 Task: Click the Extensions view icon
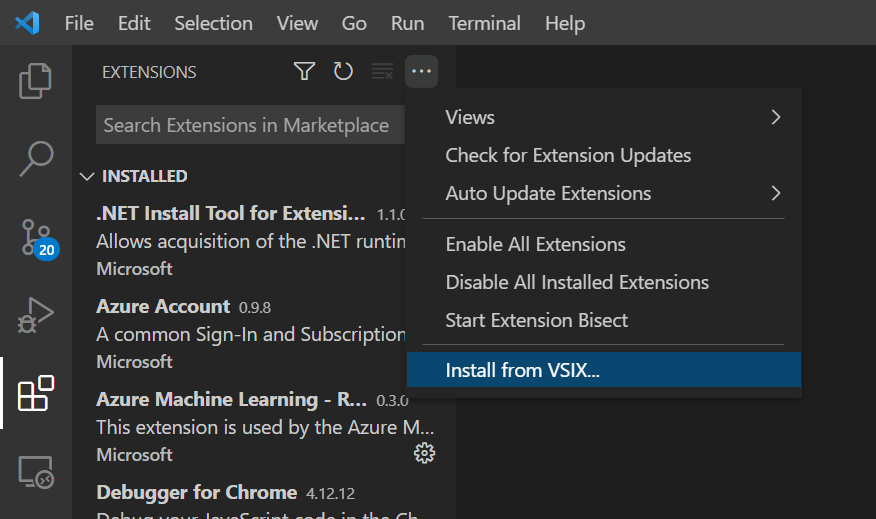click(36, 393)
